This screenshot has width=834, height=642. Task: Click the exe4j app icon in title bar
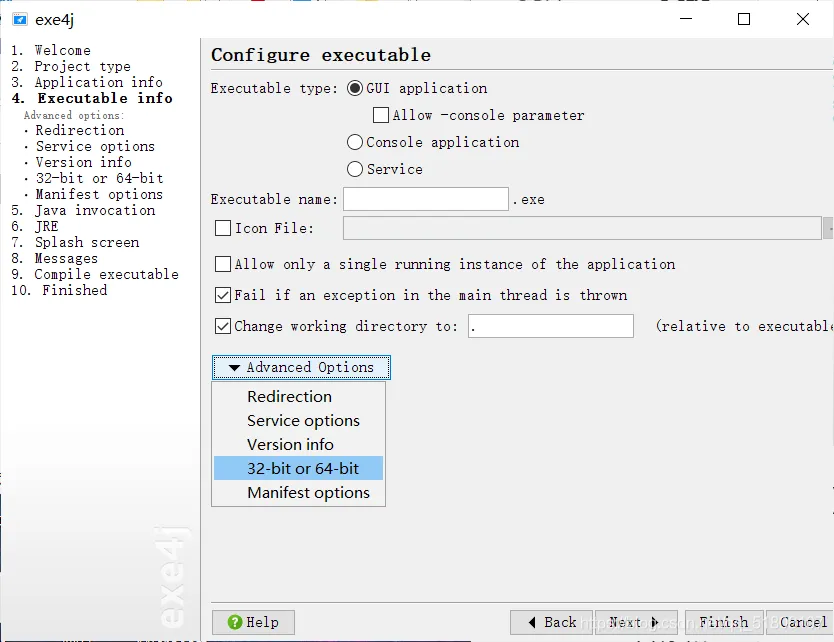[20, 19]
